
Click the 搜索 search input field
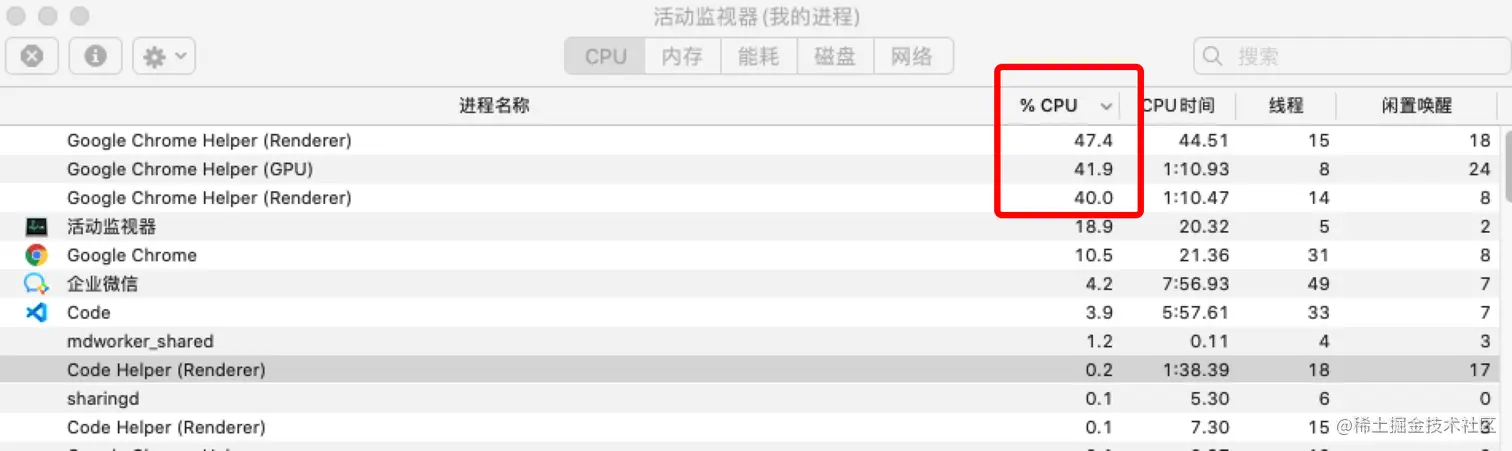(1347, 57)
